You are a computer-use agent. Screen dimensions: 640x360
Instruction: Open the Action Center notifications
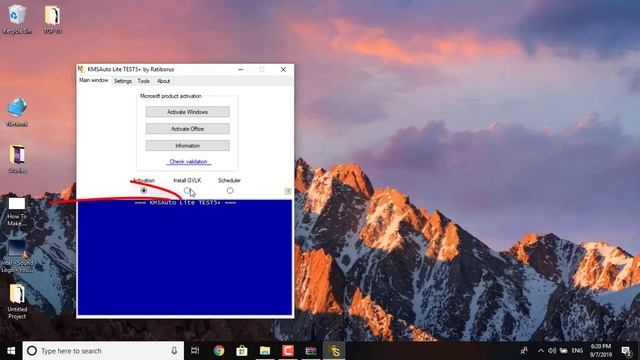point(627,351)
